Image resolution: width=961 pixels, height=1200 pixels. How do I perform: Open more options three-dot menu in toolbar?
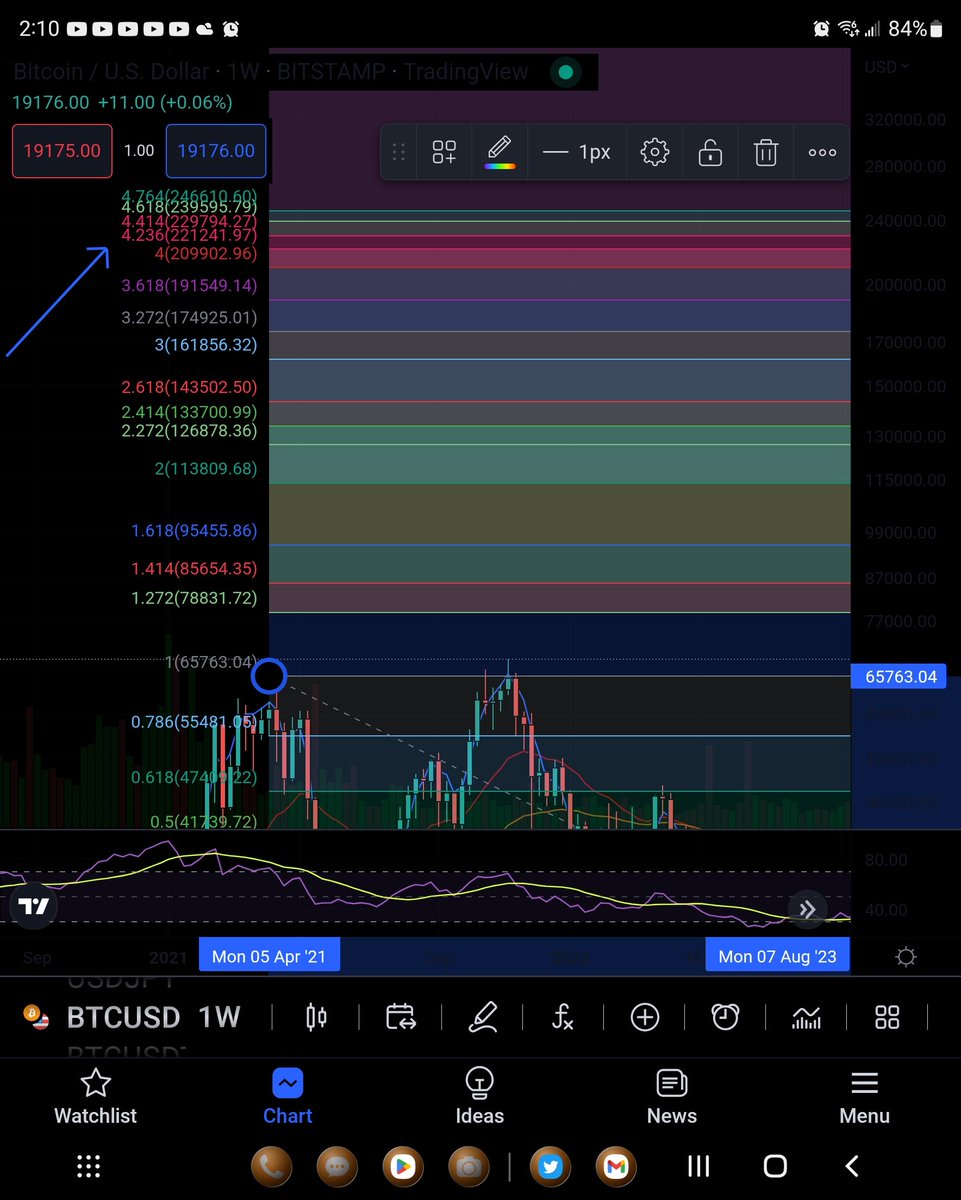(x=822, y=152)
